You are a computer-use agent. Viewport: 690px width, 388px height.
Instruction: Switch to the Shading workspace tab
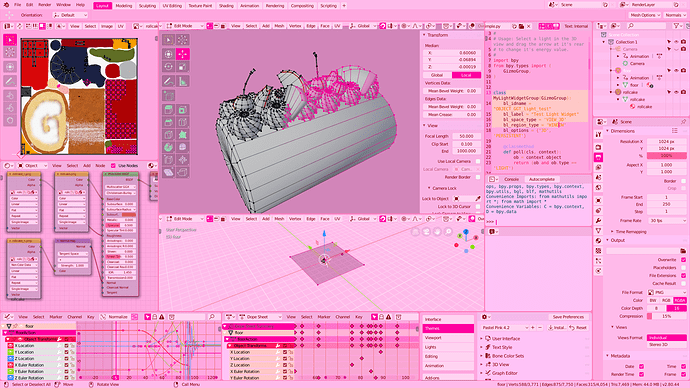pos(226,6)
